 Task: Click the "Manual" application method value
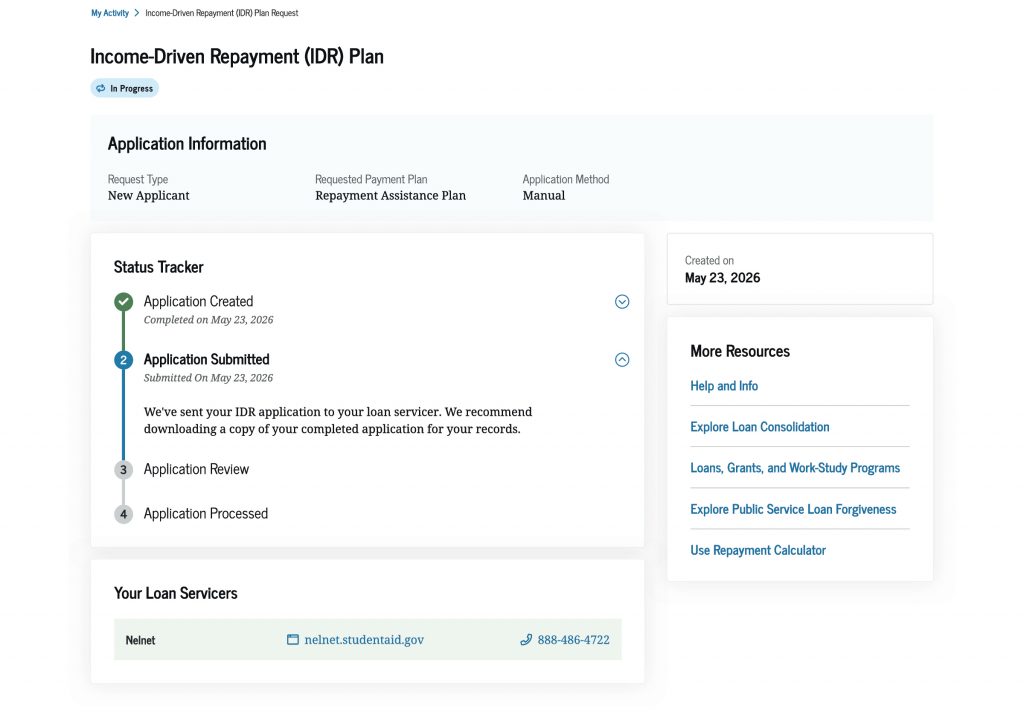coord(543,196)
